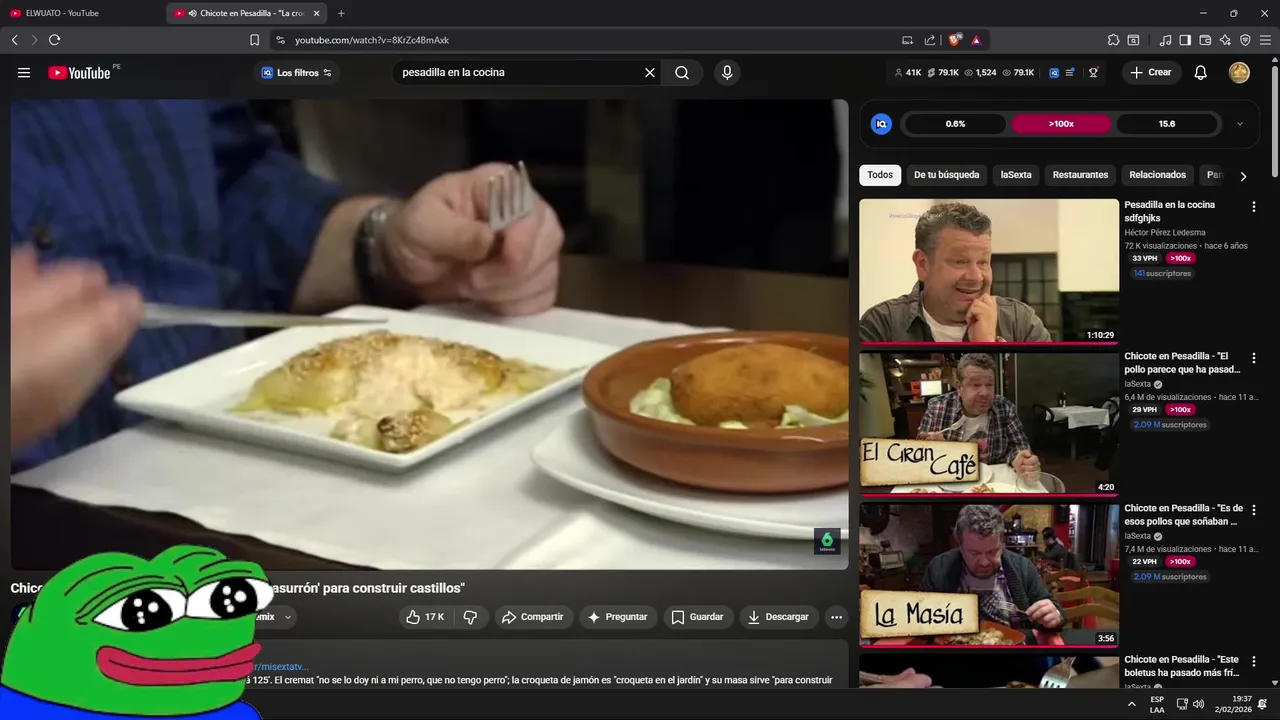Select the De tu búsqueda chip
This screenshot has height=720, width=1280.
coord(947,175)
